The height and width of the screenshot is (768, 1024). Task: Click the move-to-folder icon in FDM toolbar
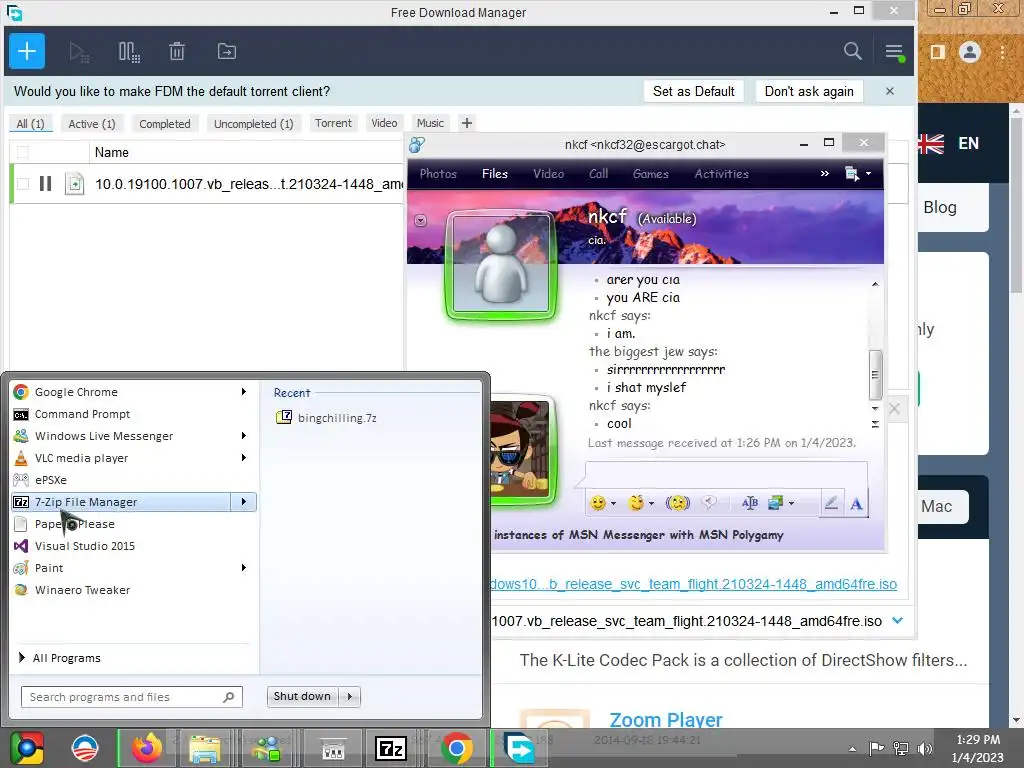click(227, 51)
